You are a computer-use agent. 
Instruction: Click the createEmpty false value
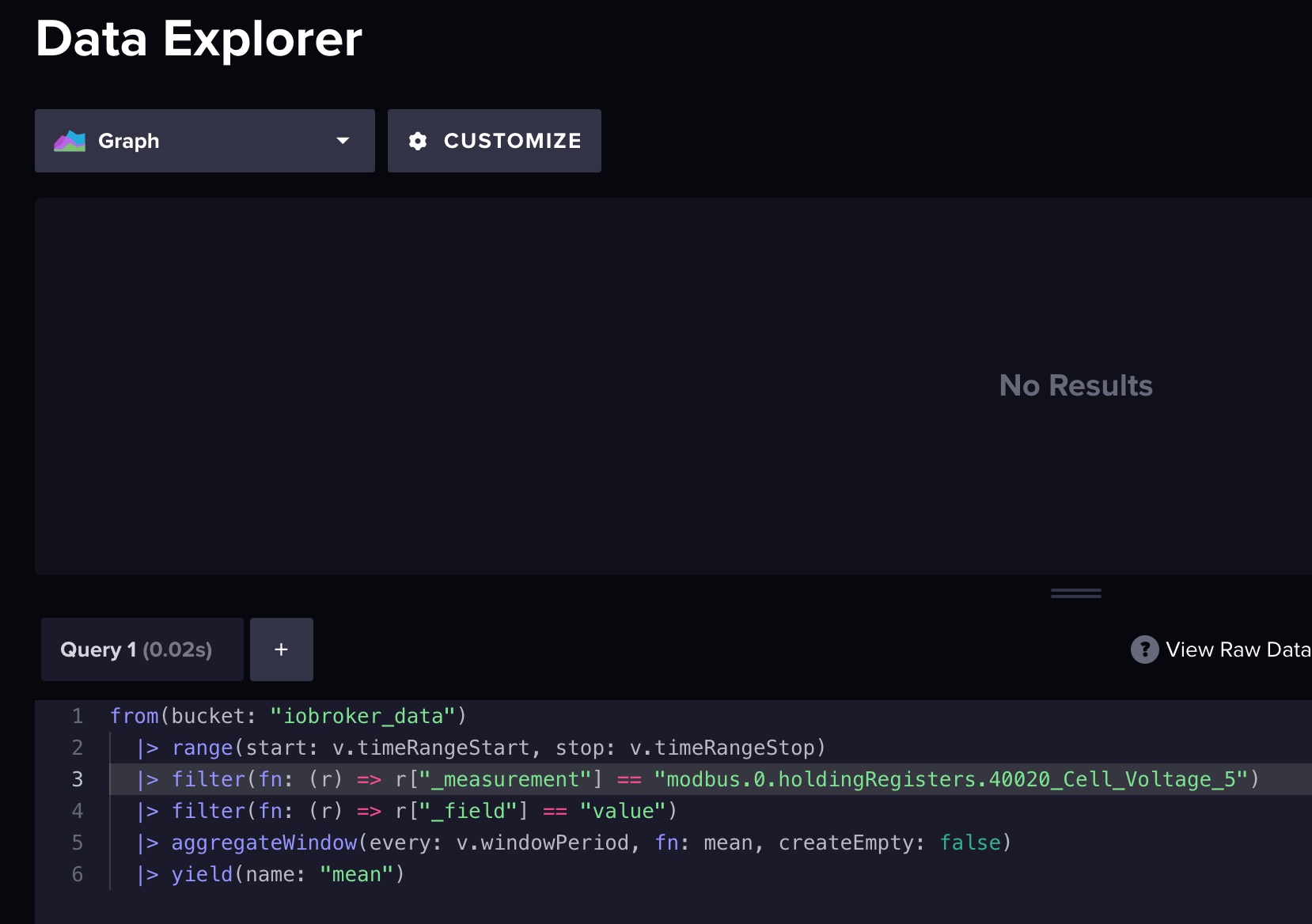click(x=970, y=843)
